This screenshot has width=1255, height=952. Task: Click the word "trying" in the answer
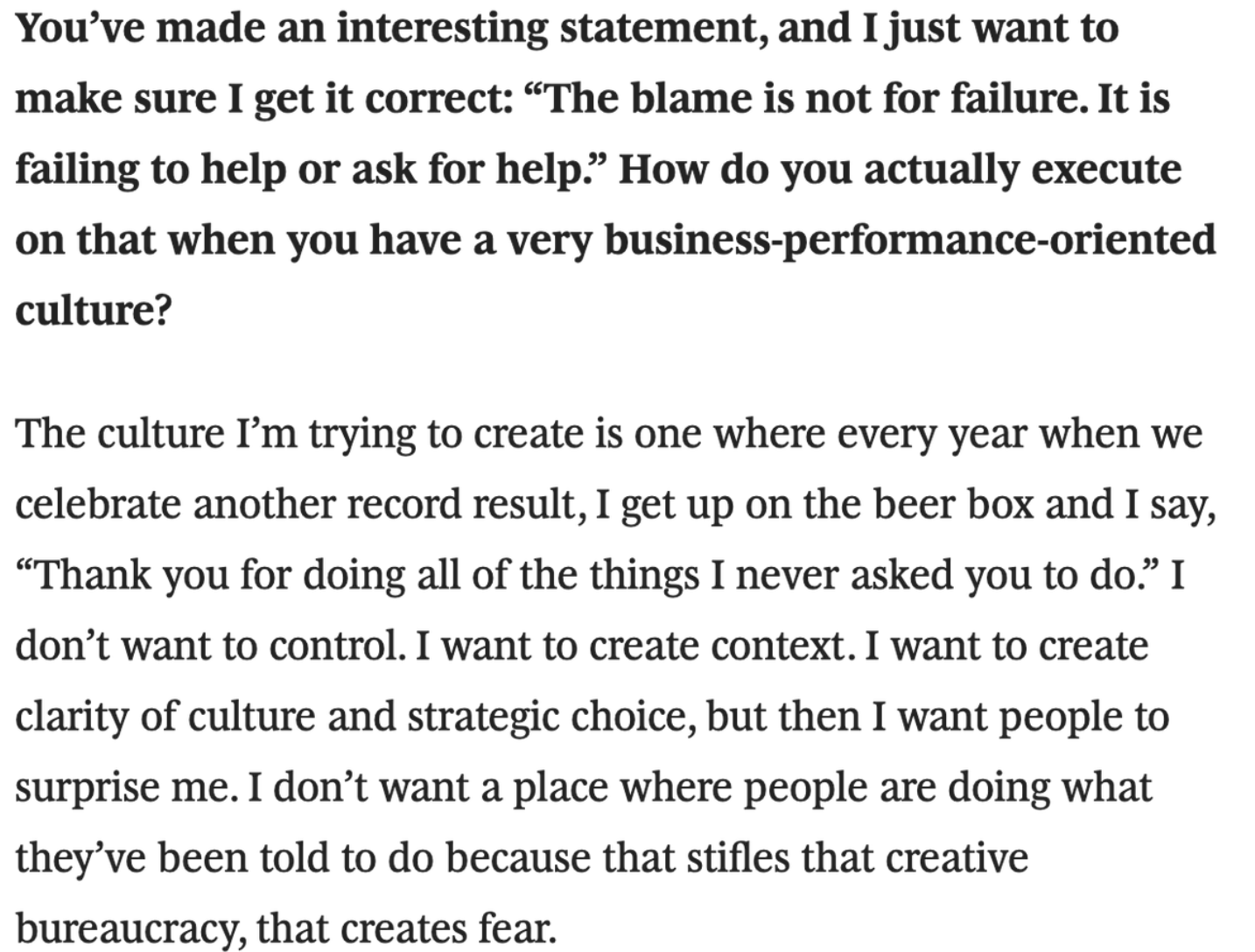[x=361, y=435]
